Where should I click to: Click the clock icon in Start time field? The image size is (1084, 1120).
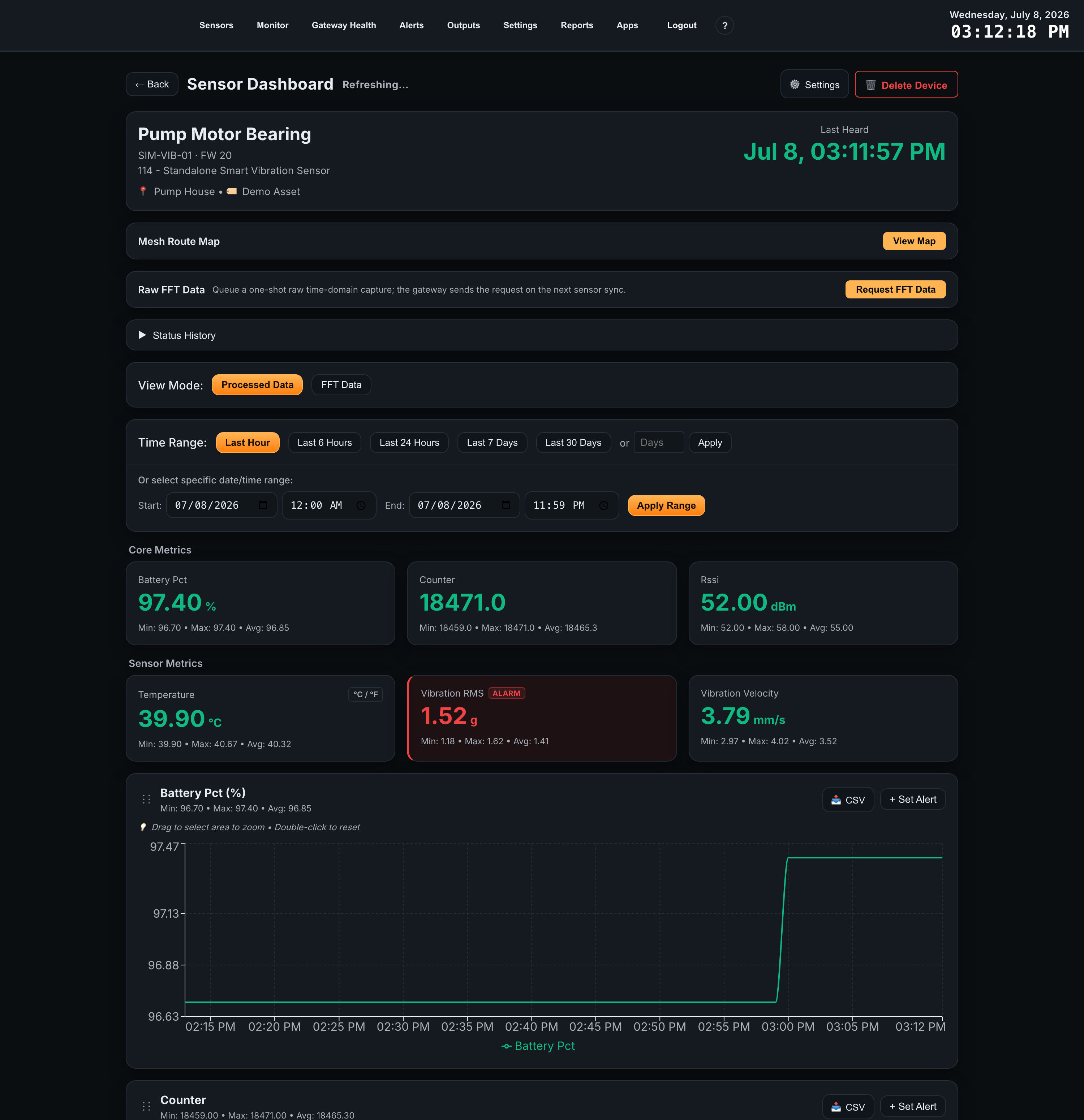361,505
